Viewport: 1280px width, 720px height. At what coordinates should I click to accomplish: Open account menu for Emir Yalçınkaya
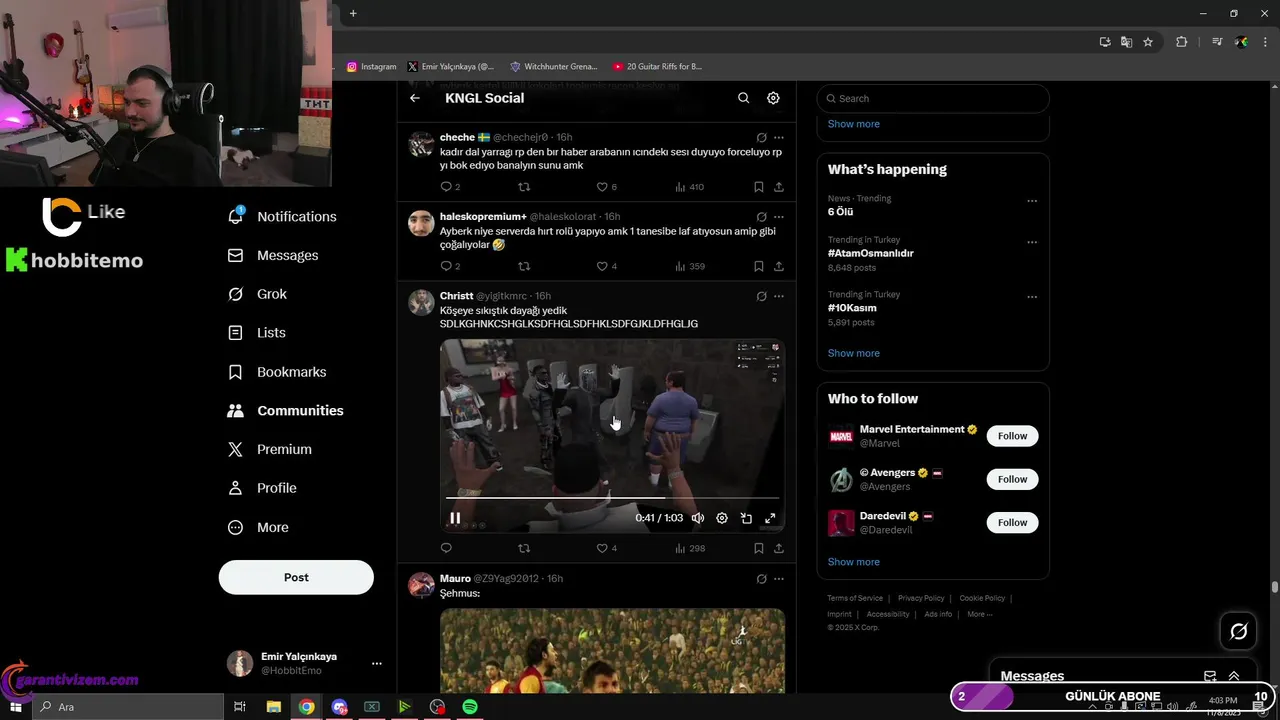(x=304, y=663)
